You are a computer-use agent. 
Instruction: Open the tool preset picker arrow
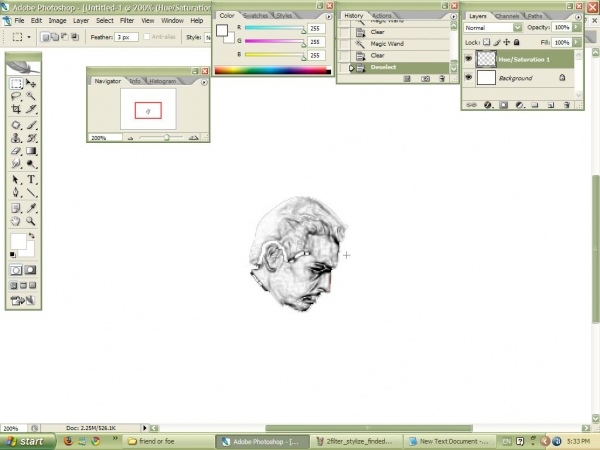[29, 37]
